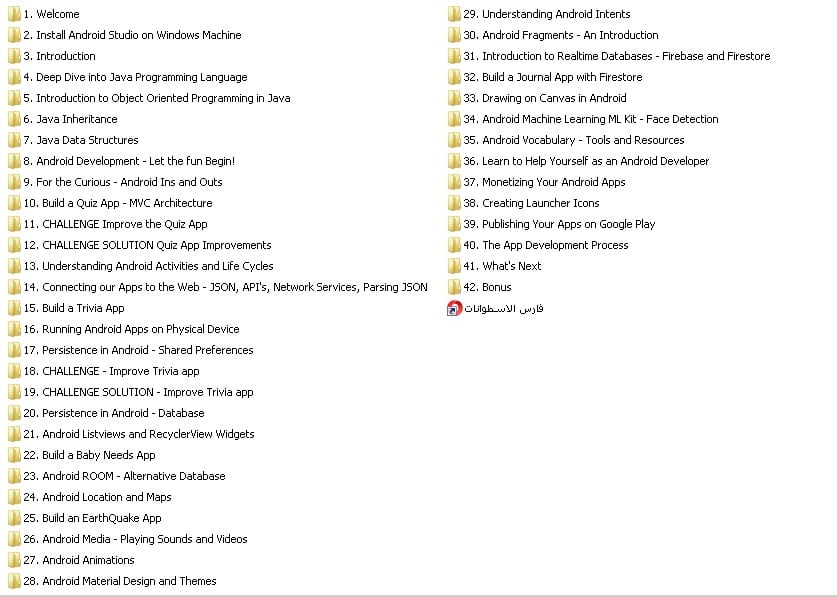Click folder icon beside Install Android Studio

(14, 35)
